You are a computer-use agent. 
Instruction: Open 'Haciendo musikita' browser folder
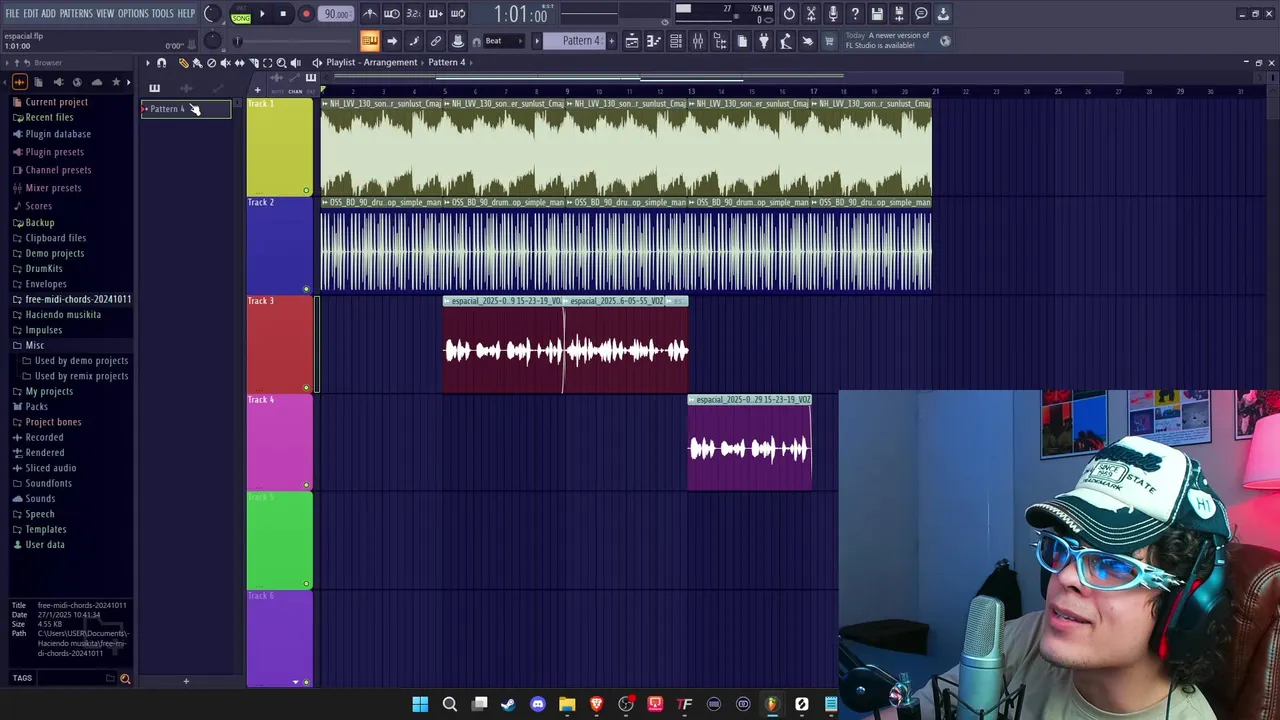63,315
